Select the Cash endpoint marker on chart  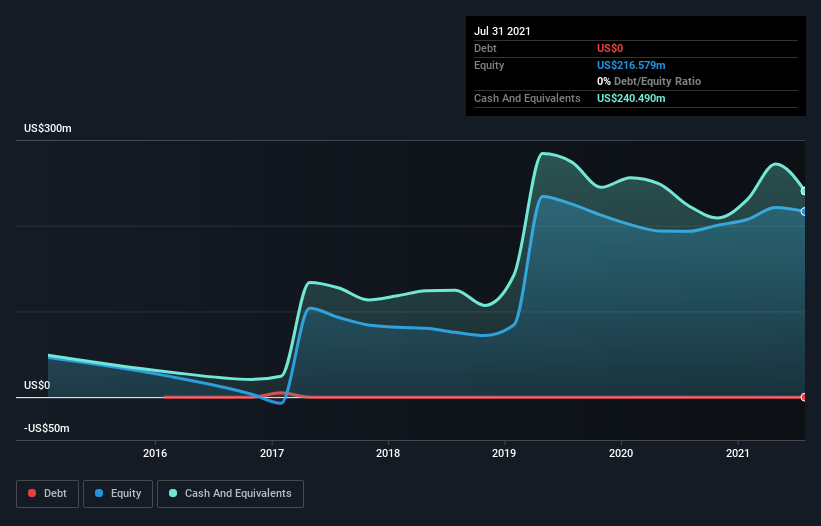coord(804,191)
